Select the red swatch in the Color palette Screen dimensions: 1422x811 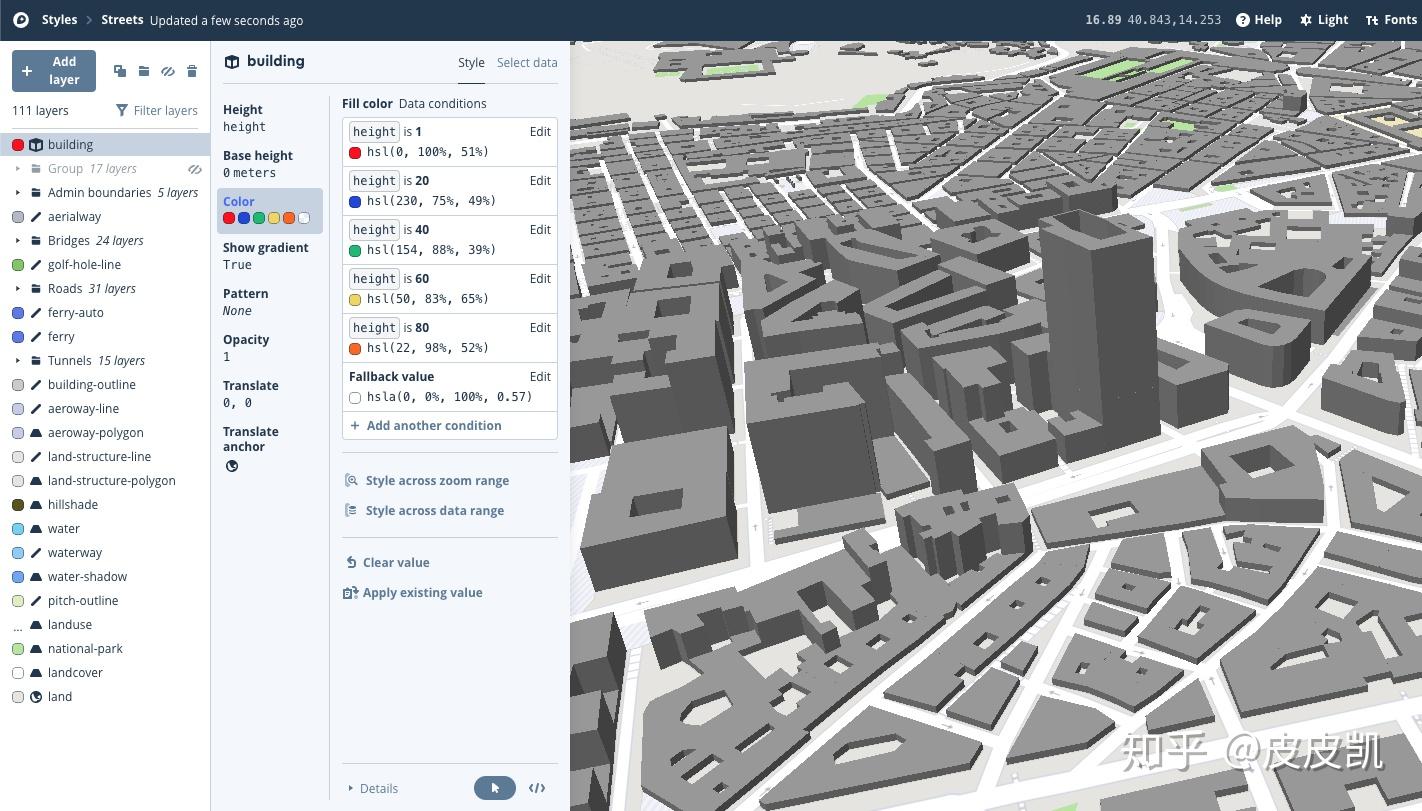click(x=229, y=218)
